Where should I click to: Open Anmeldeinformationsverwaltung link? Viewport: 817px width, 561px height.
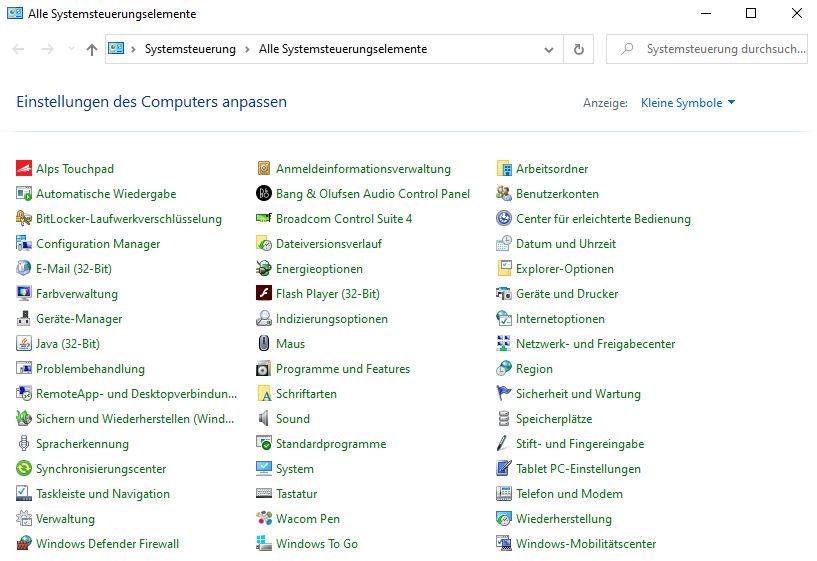pos(363,169)
